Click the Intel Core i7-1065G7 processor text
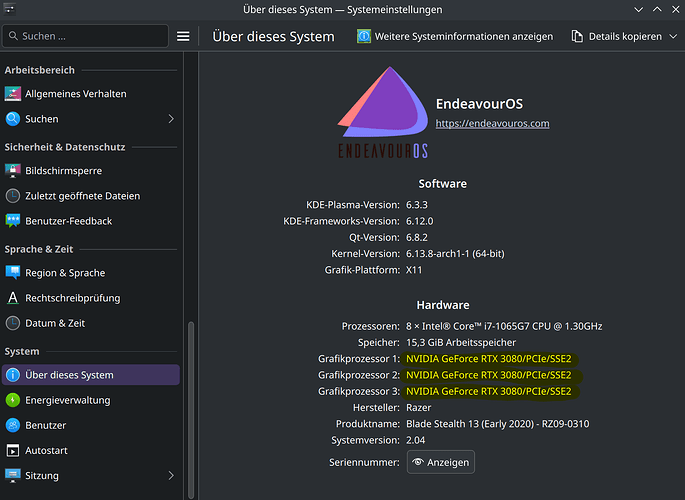Viewport: 685px width, 500px height. click(x=504, y=326)
